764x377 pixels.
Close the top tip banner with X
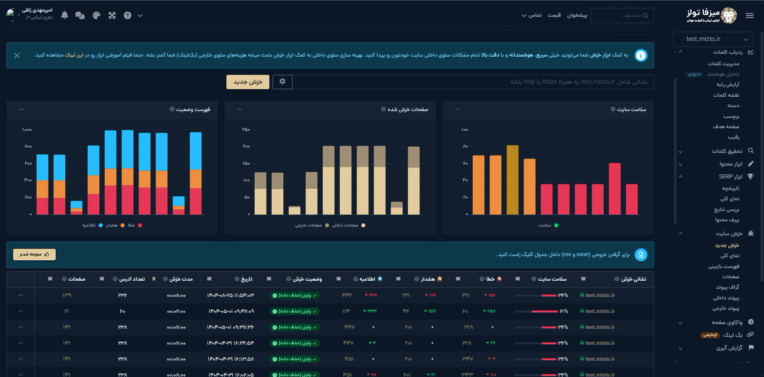17,56
